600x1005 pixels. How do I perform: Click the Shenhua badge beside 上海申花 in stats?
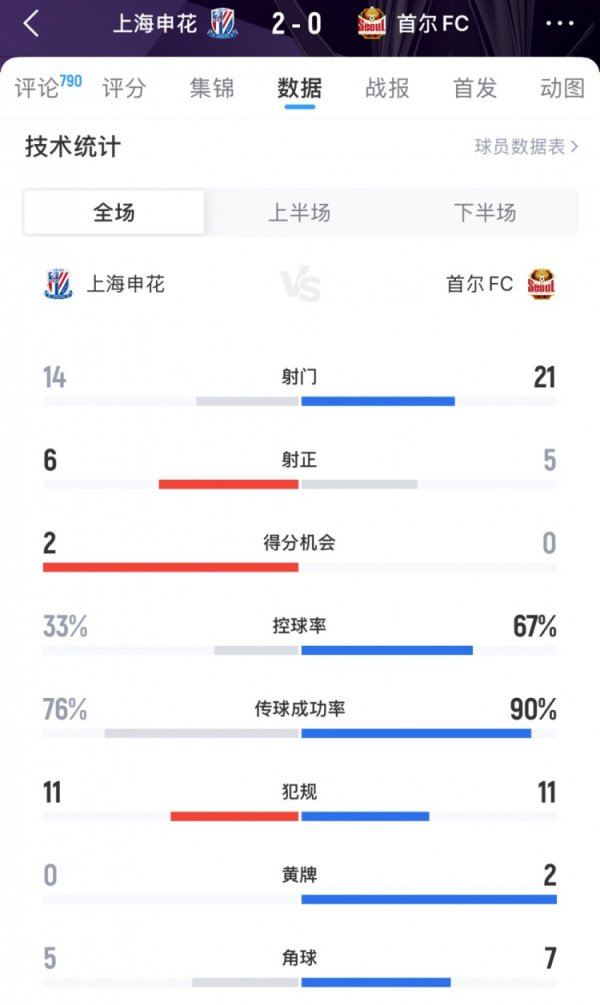click(57, 284)
